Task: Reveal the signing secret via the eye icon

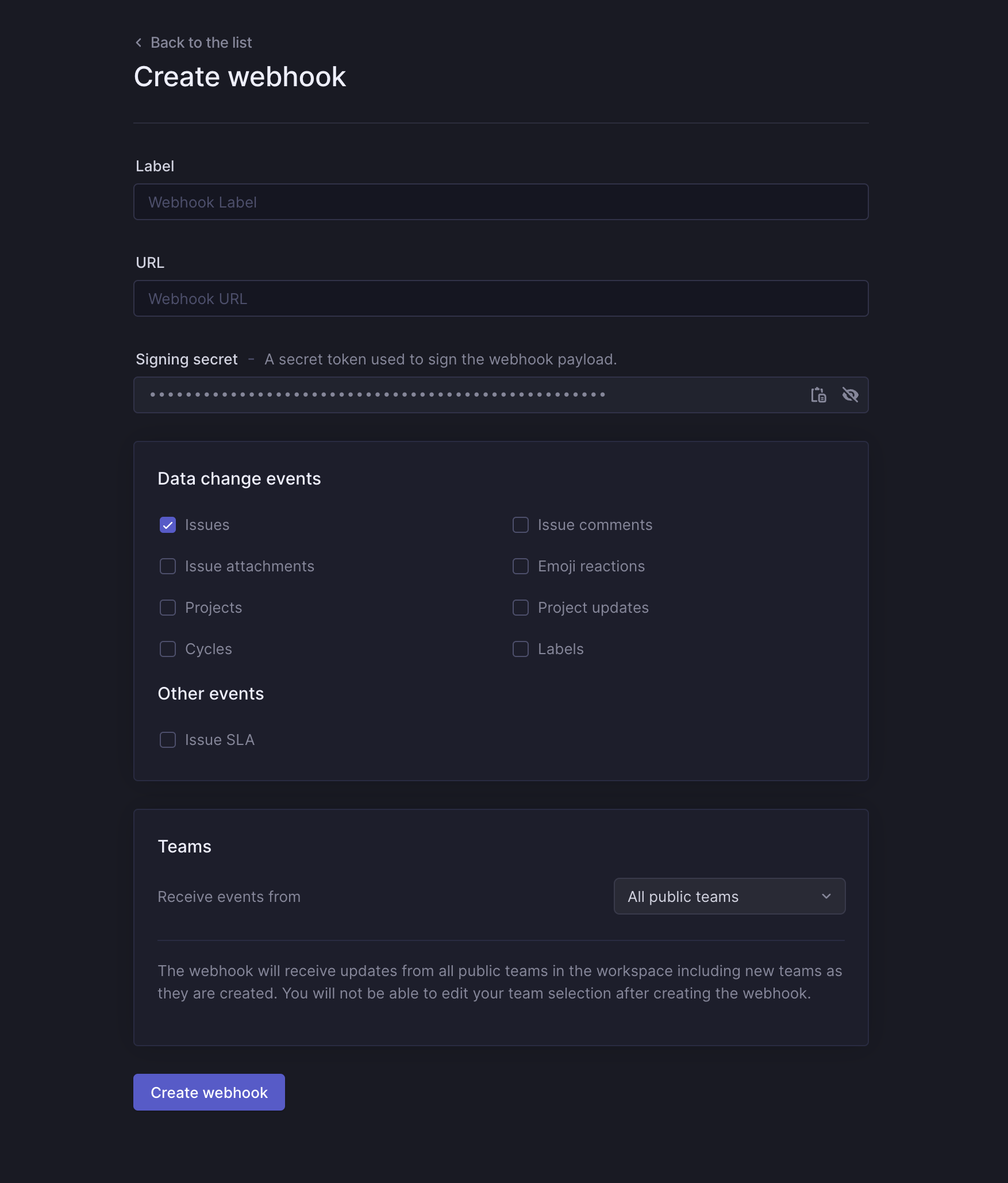Action: [851, 395]
